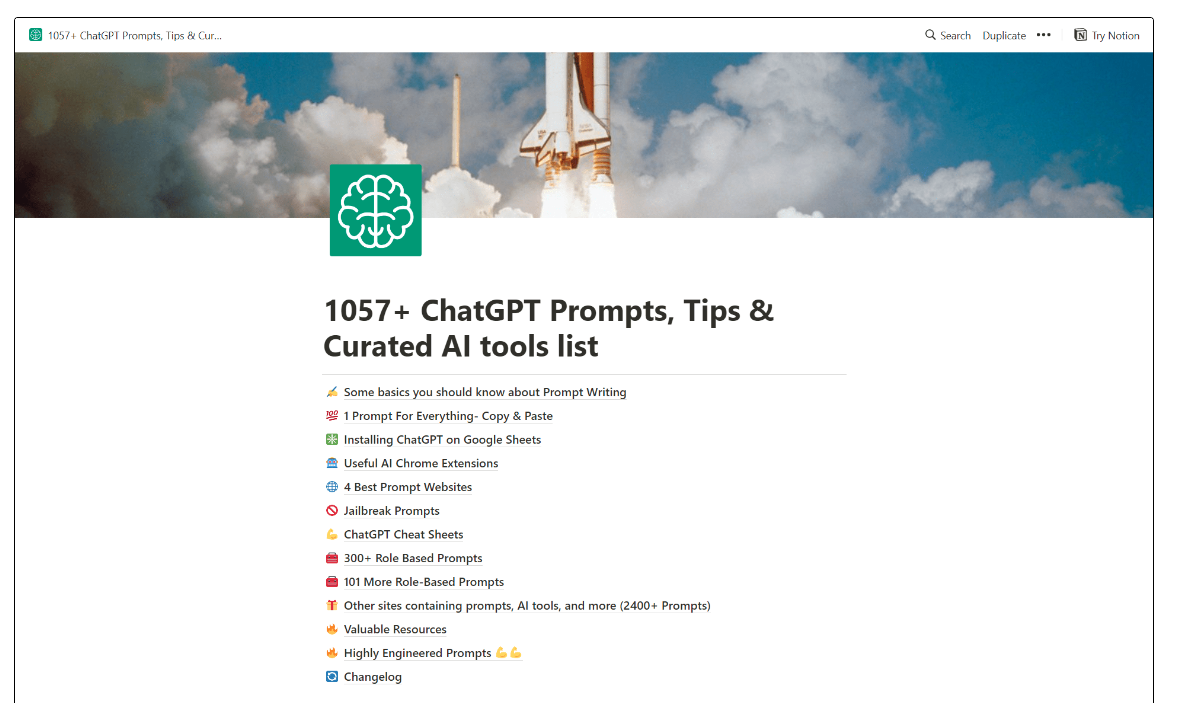Click the Notion logo icon

tap(1080, 35)
